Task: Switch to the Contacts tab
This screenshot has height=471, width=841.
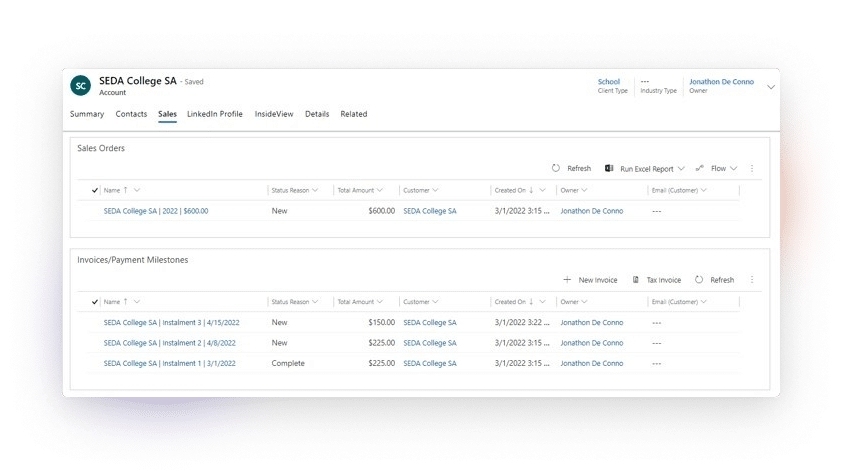Action: (x=131, y=114)
